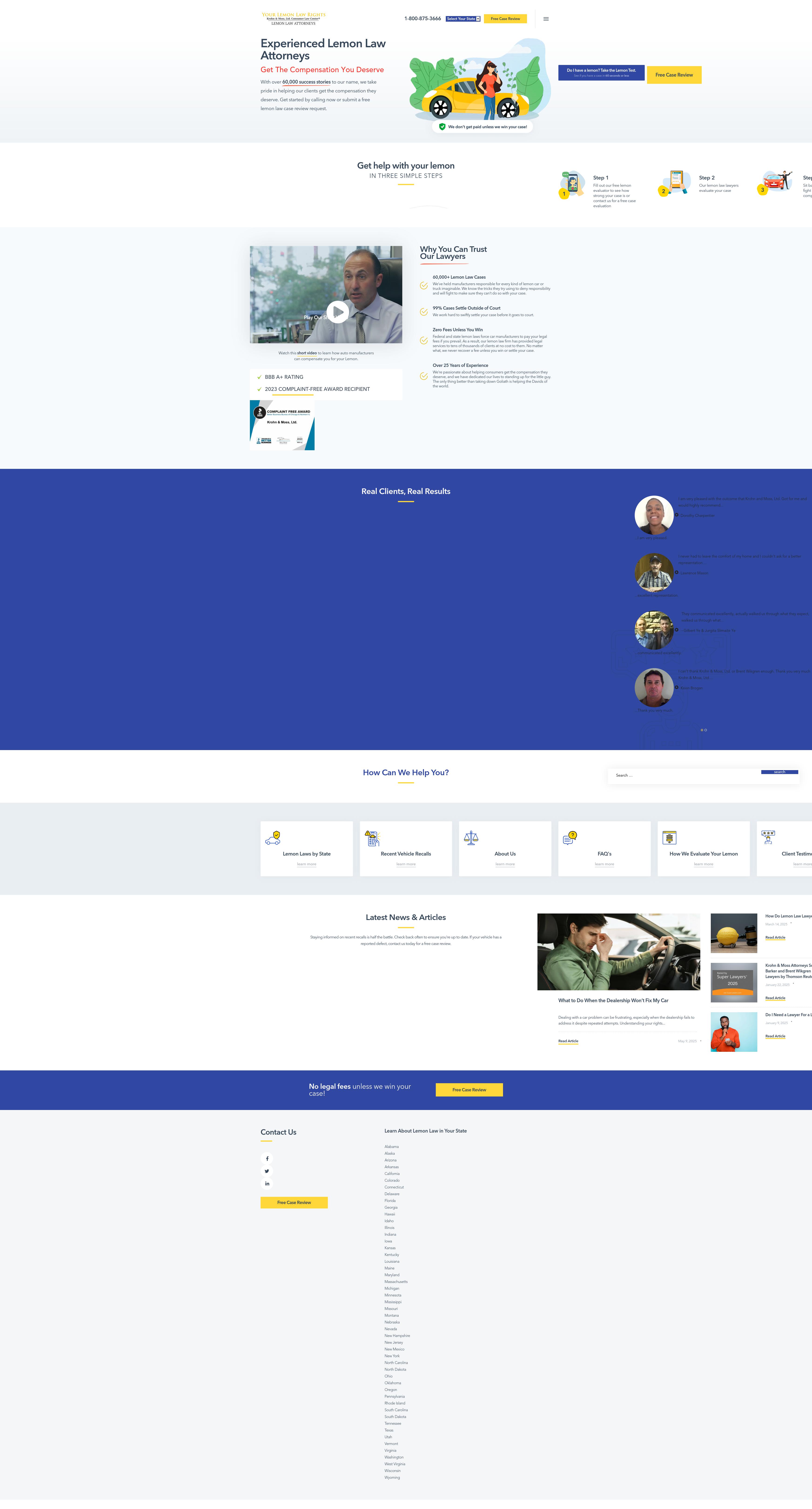Open the Alabama state link
Screen dimensions: 812x1509
392,1147
